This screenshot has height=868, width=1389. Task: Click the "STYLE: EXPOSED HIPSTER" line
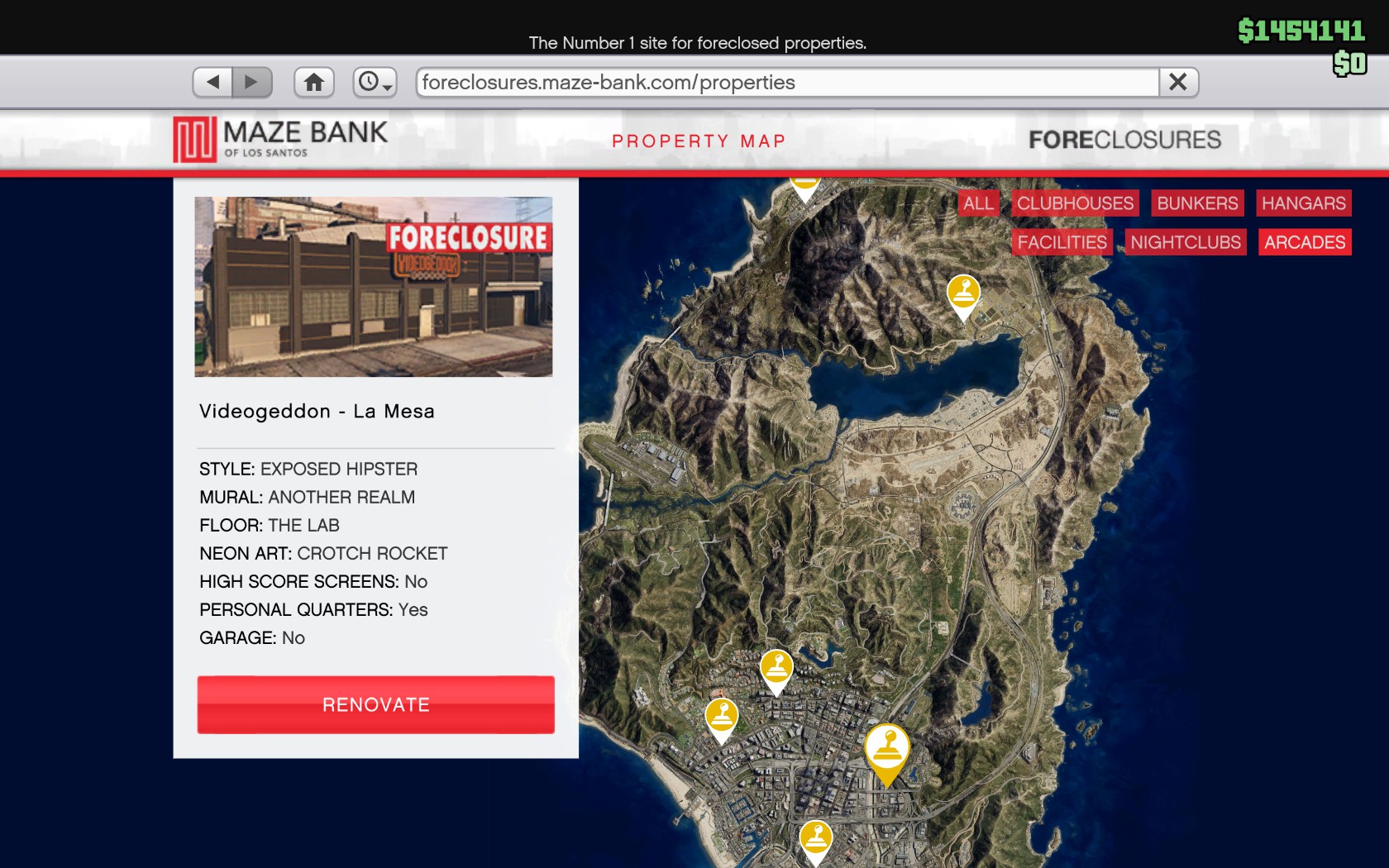308,470
